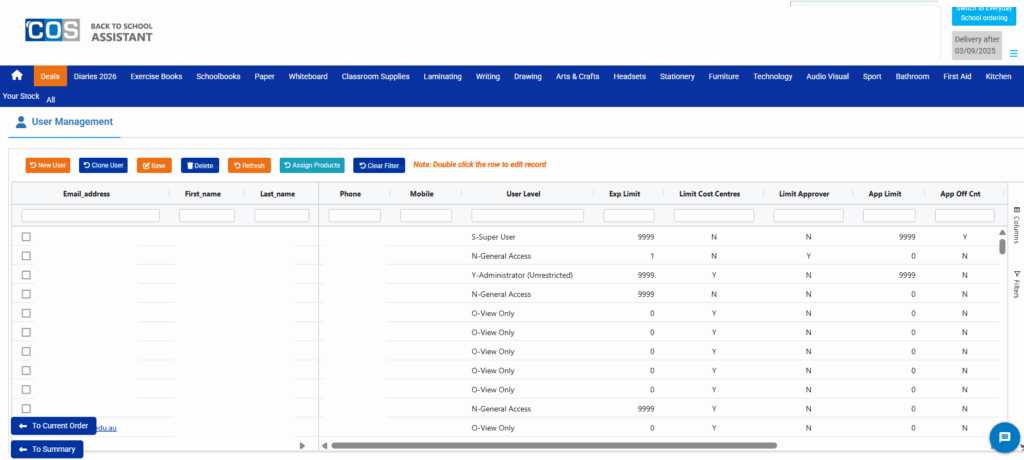Open Schoolbooks category
This screenshot has height=460, width=1024.
click(x=218, y=76)
